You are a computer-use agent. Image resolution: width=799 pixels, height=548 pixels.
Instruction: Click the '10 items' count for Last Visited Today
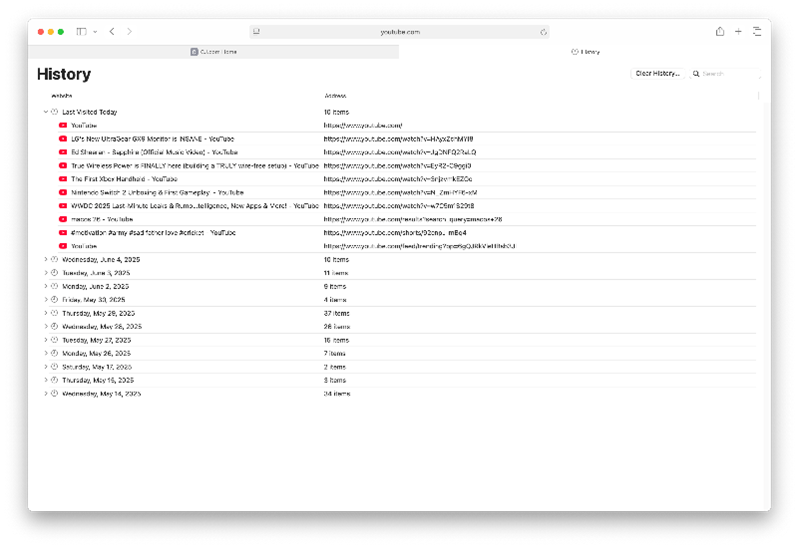coord(336,112)
